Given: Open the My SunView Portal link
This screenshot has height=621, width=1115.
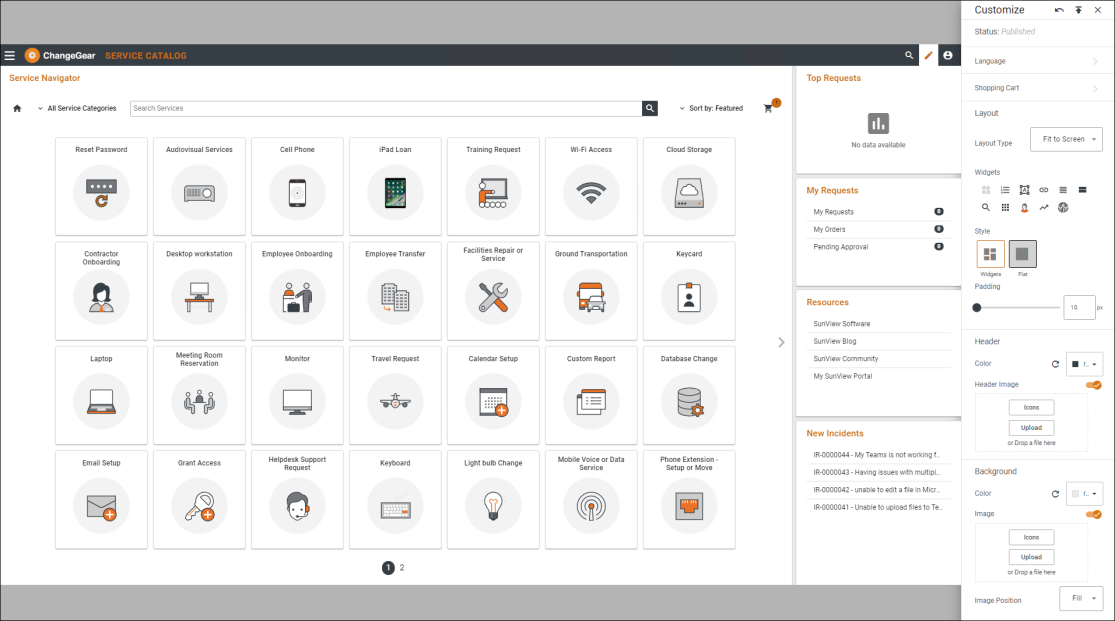Looking at the screenshot, I should coord(843,376).
